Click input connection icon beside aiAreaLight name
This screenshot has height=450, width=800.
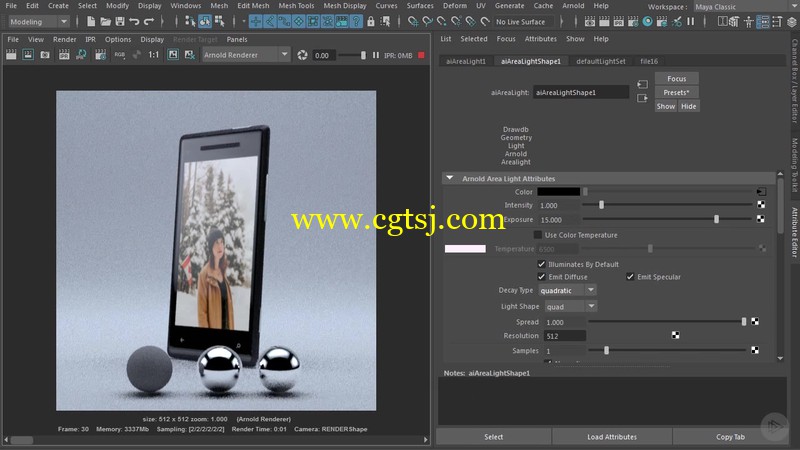(x=642, y=84)
